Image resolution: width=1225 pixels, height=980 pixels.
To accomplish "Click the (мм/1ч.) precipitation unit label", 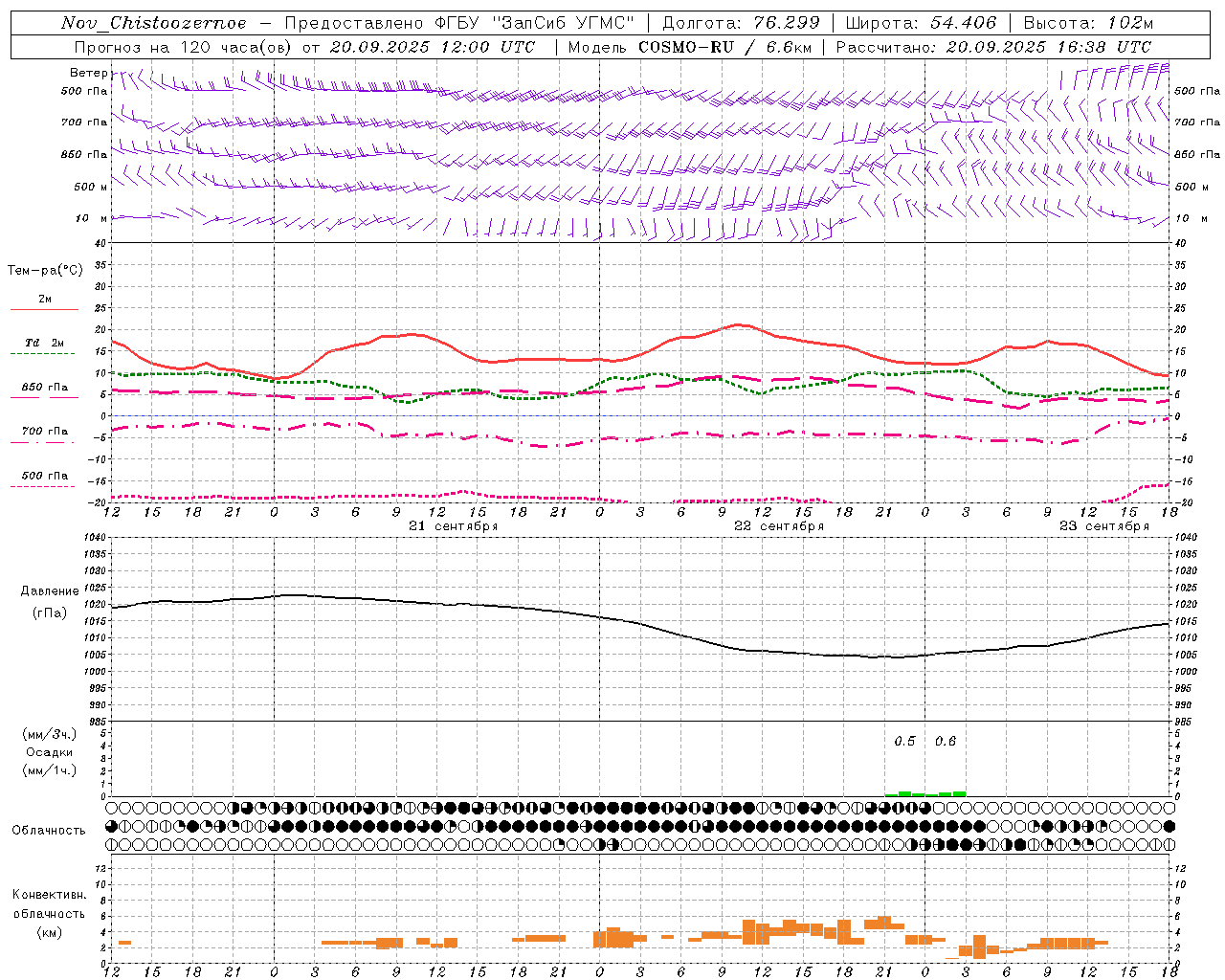I will pyautogui.click(x=50, y=770).
